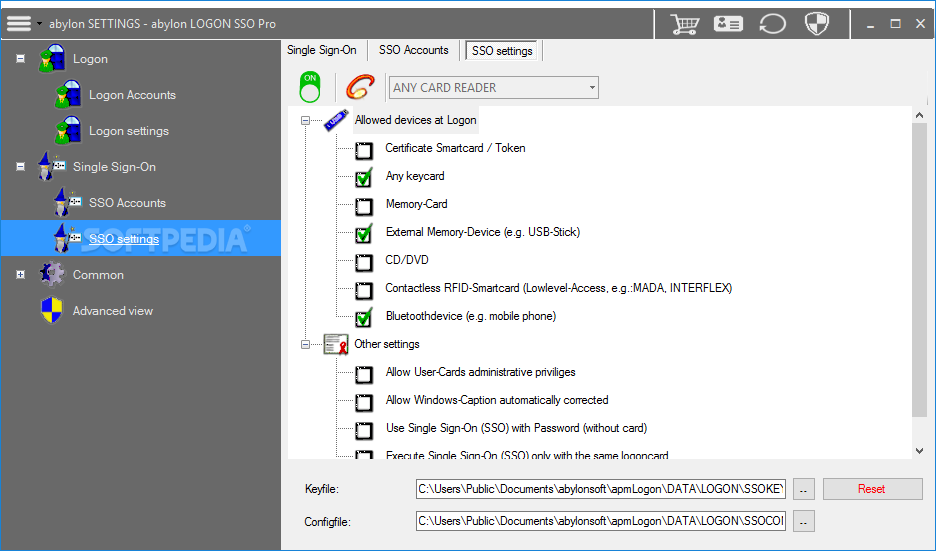The height and width of the screenshot is (551, 936).
Task: Check Allow Windows-Caption automatically corrected
Action: (x=364, y=403)
